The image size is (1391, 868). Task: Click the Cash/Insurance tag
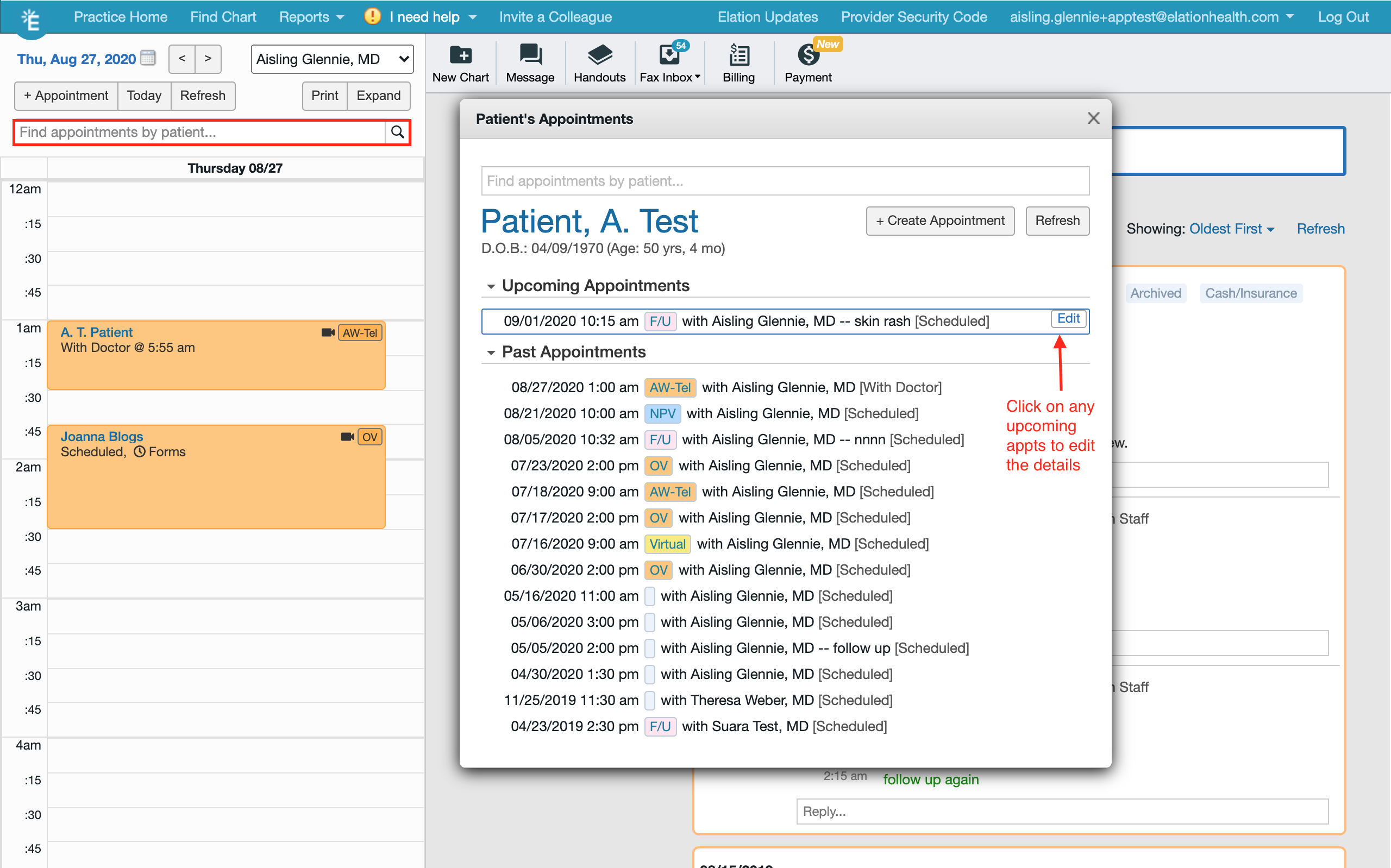1250,293
